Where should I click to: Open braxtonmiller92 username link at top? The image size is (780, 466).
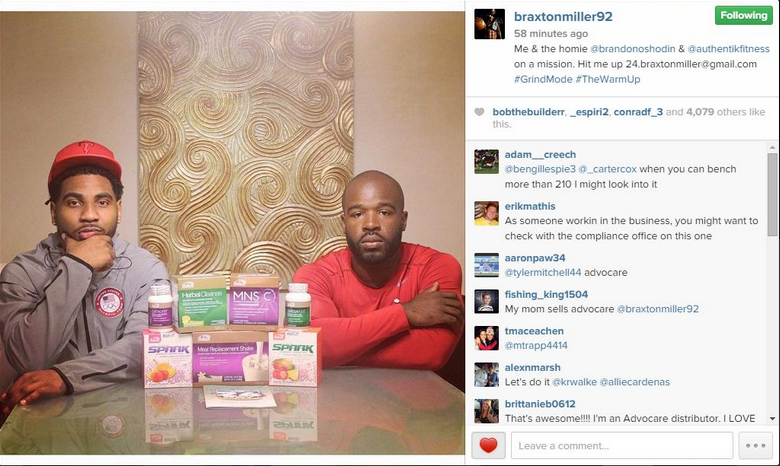coord(563,16)
